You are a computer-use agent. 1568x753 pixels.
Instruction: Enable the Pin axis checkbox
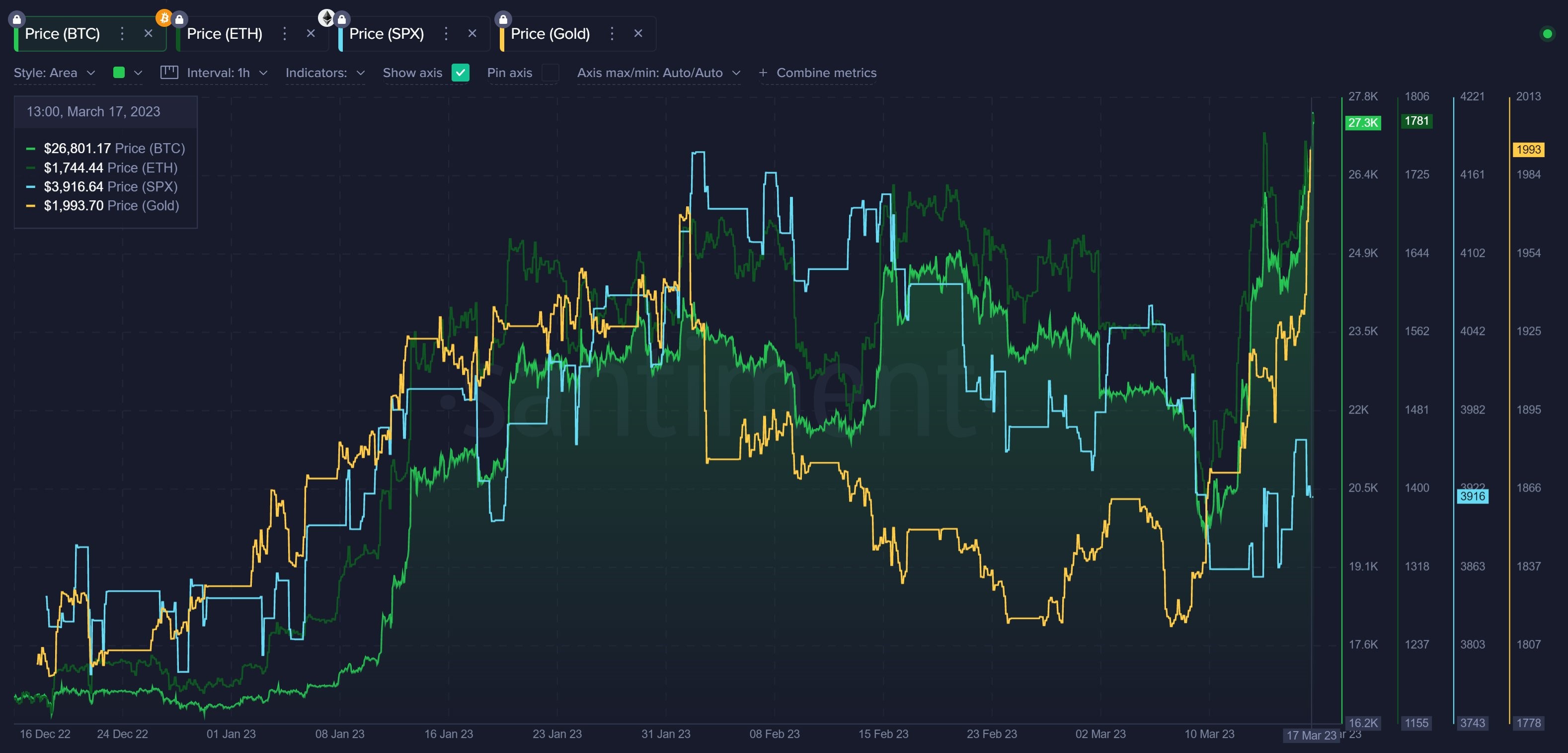coord(550,73)
